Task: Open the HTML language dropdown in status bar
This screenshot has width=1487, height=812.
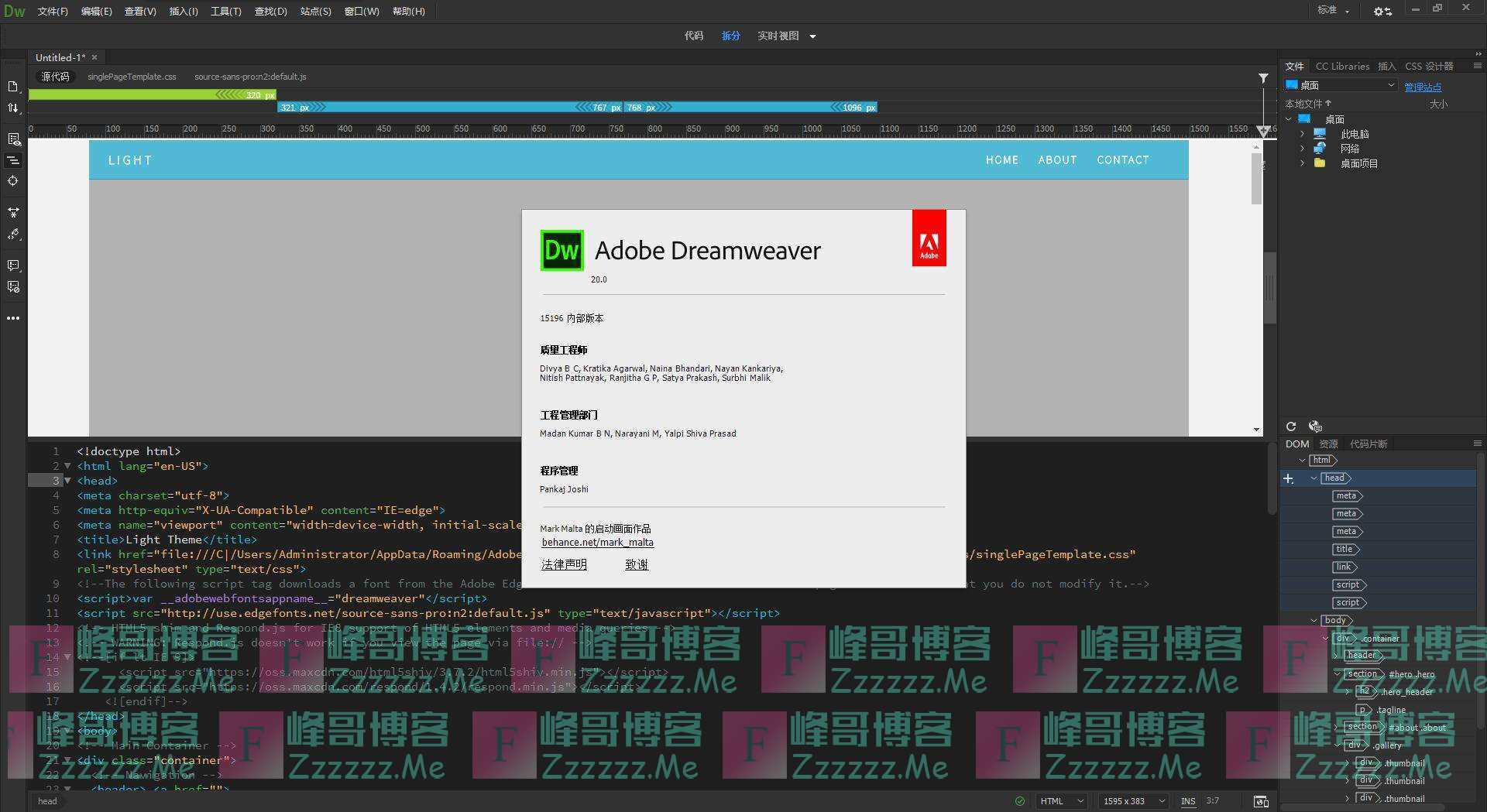Action: [x=1061, y=801]
